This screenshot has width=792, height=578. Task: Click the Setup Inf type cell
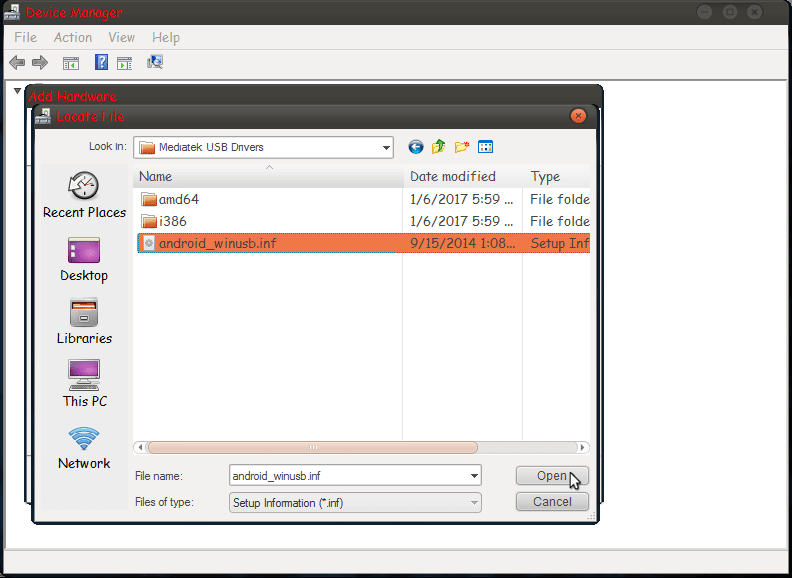[560, 244]
